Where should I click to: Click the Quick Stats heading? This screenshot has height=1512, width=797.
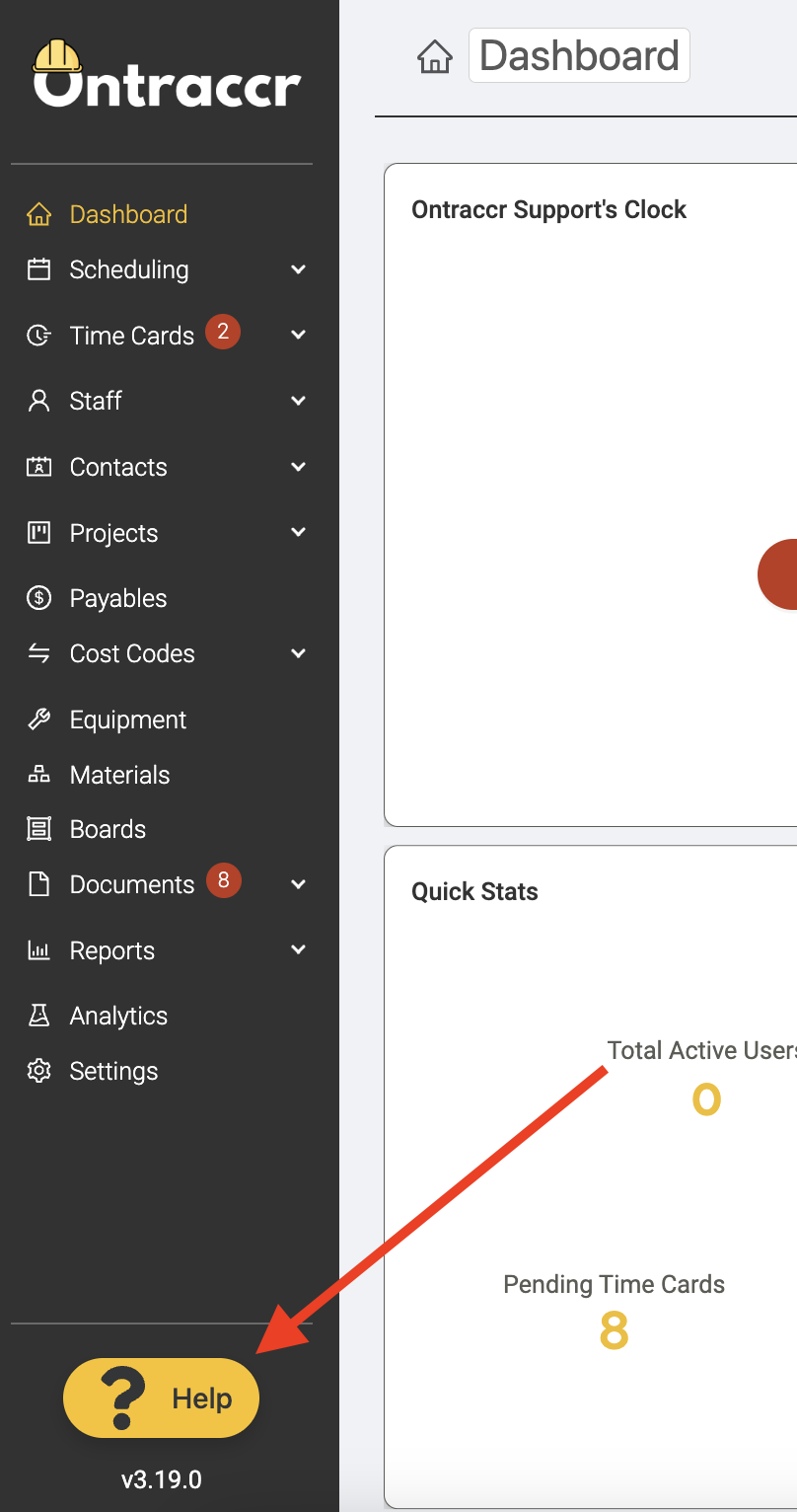click(x=474, y=891)
